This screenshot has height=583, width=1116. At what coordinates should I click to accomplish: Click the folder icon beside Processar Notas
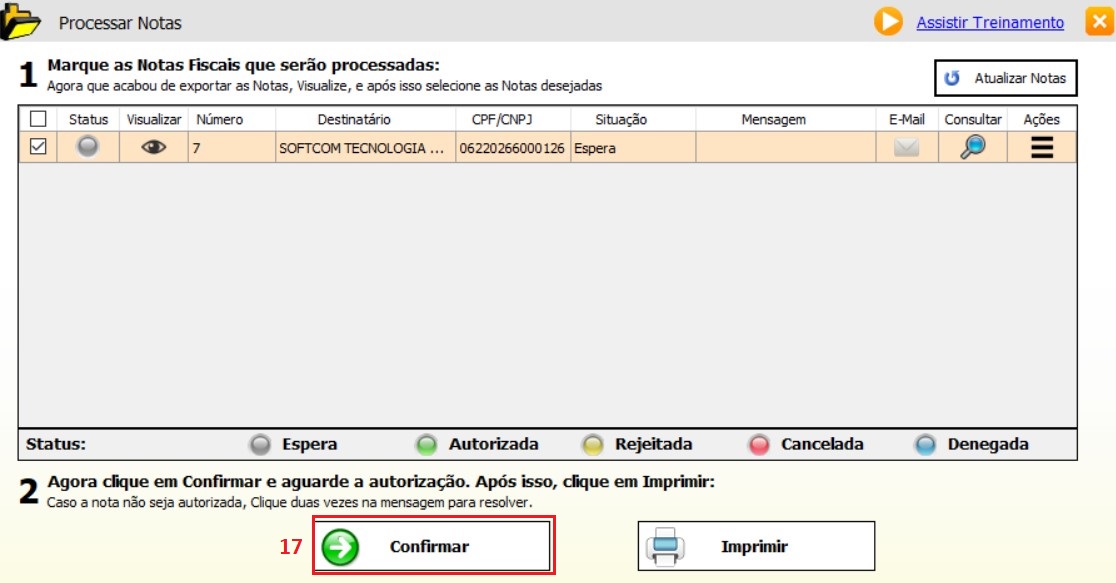point(22,21)
